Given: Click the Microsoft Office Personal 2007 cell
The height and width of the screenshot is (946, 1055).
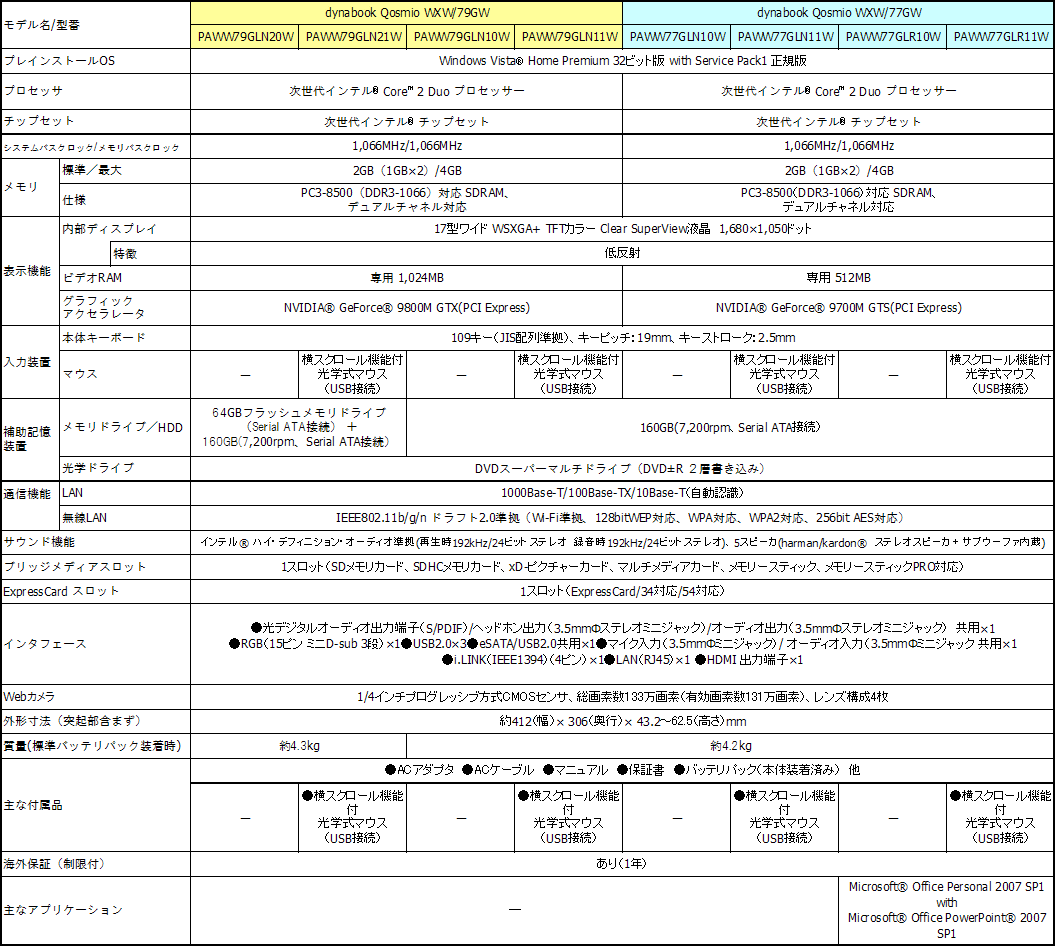Looking at the screenshot, I should tap(946, 910).
